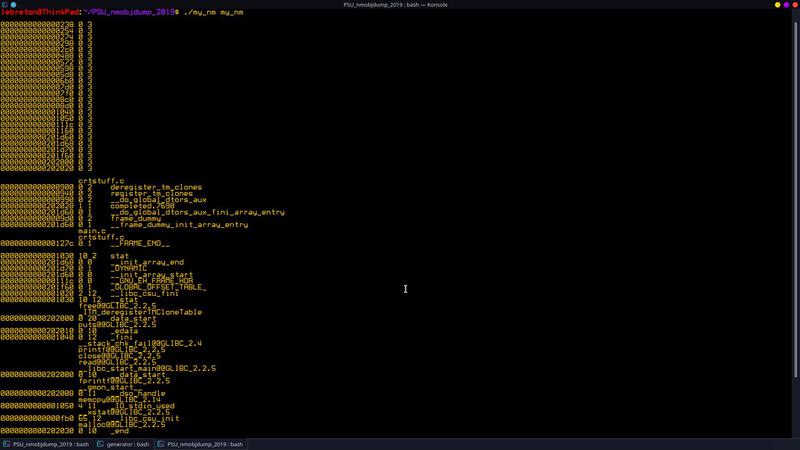Click the _GLOBAL_OFFSET_TABLE_ symbol in the output
Image resolution: width=800 pixels, height=450 pixels.
tap(158, 287)
